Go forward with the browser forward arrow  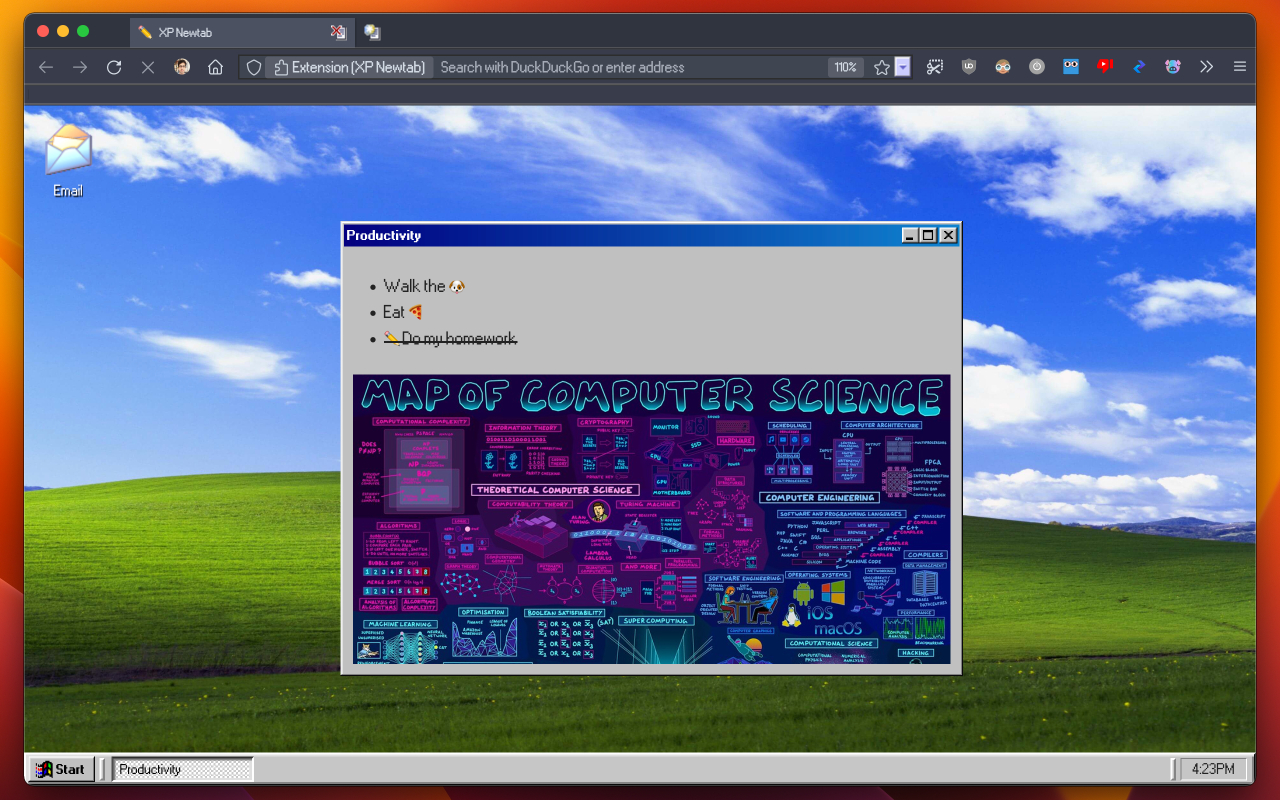point(80,67)
